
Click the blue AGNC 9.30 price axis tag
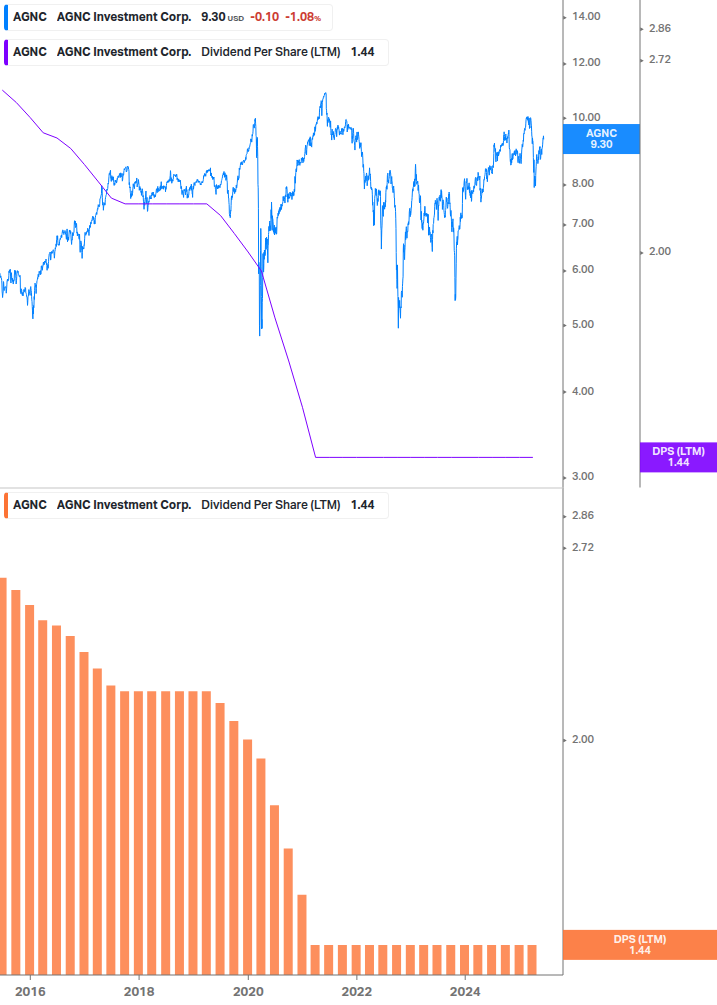(x=601, y=139)
